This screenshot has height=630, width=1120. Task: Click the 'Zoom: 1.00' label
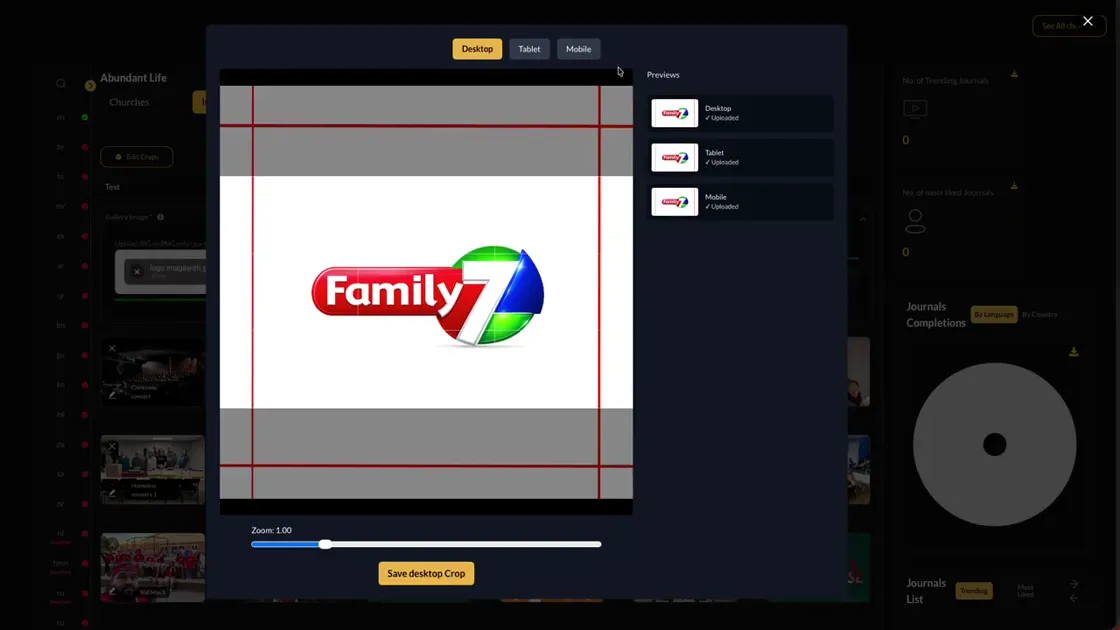[x=271, y=530]
